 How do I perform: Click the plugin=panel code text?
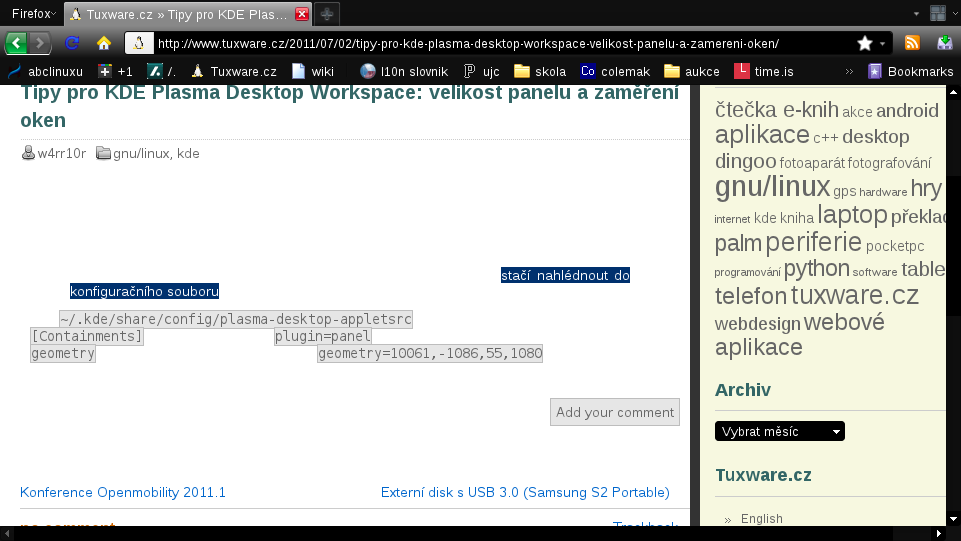pos(323,336)
